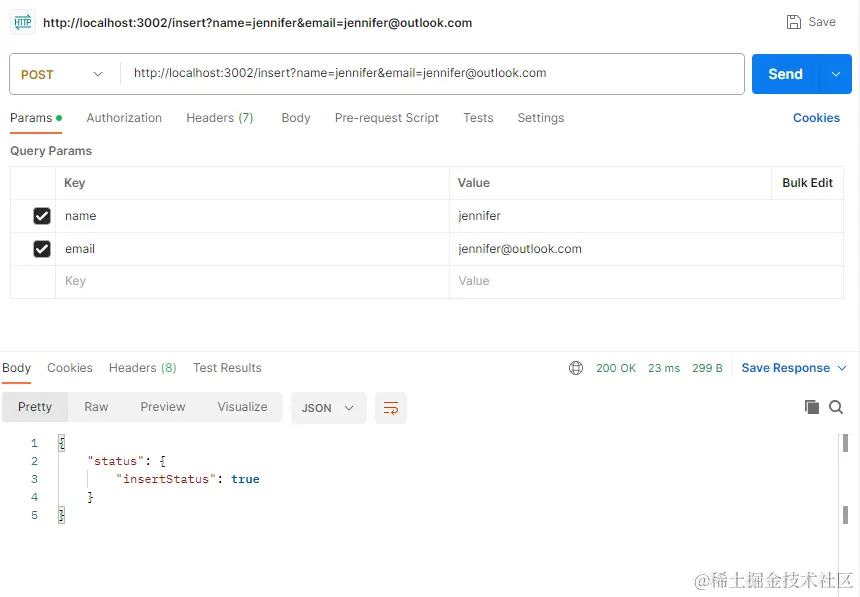Click the 'jennifer' name value cell
Screen dimensions: 860x597
[646, 216]
